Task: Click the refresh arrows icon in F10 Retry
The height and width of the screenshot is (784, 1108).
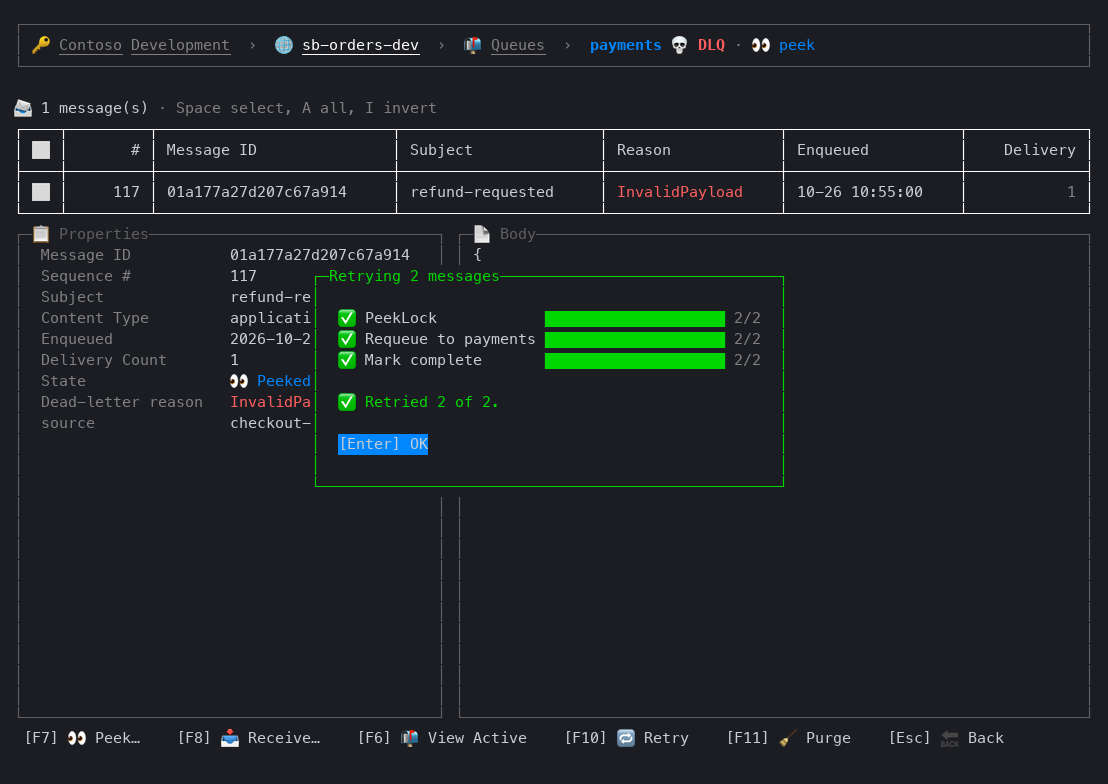Action: point(626,738)
